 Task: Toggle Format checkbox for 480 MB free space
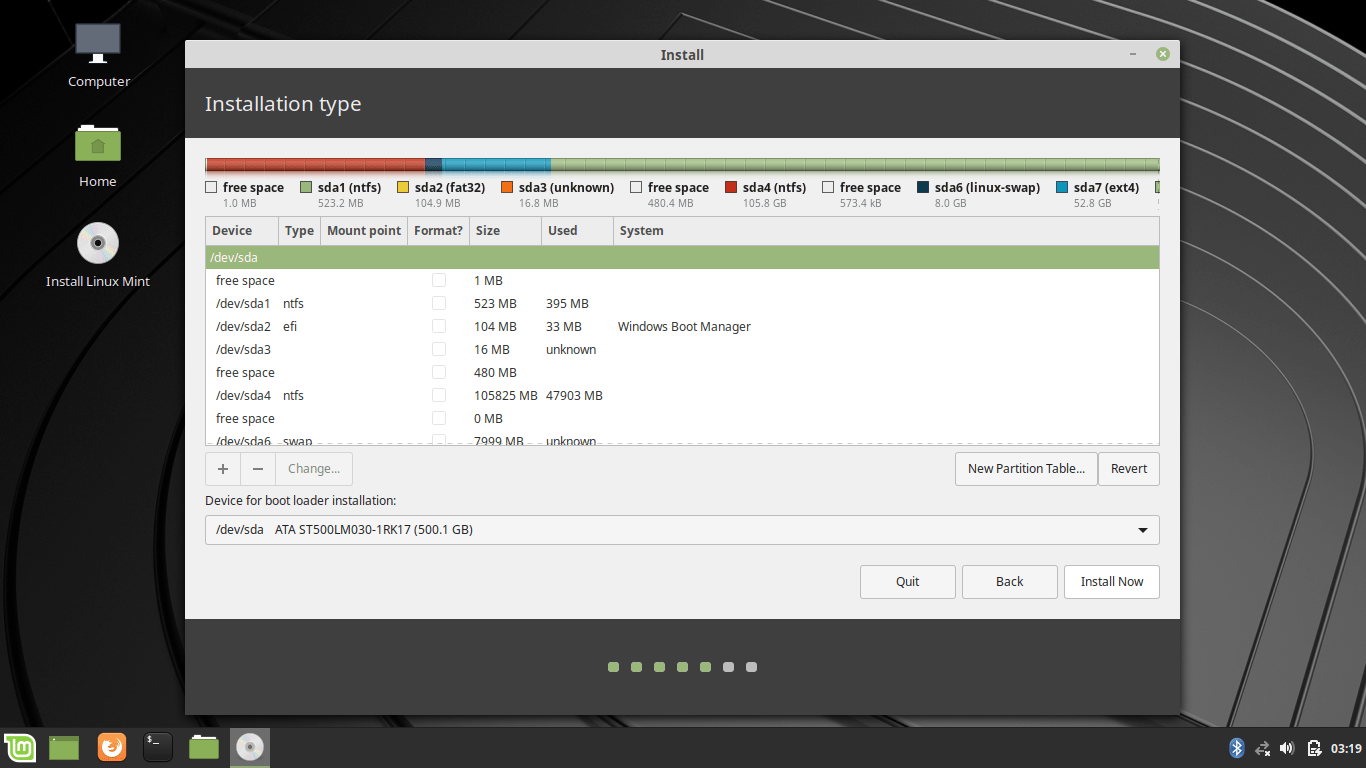[x=439, y=372]
